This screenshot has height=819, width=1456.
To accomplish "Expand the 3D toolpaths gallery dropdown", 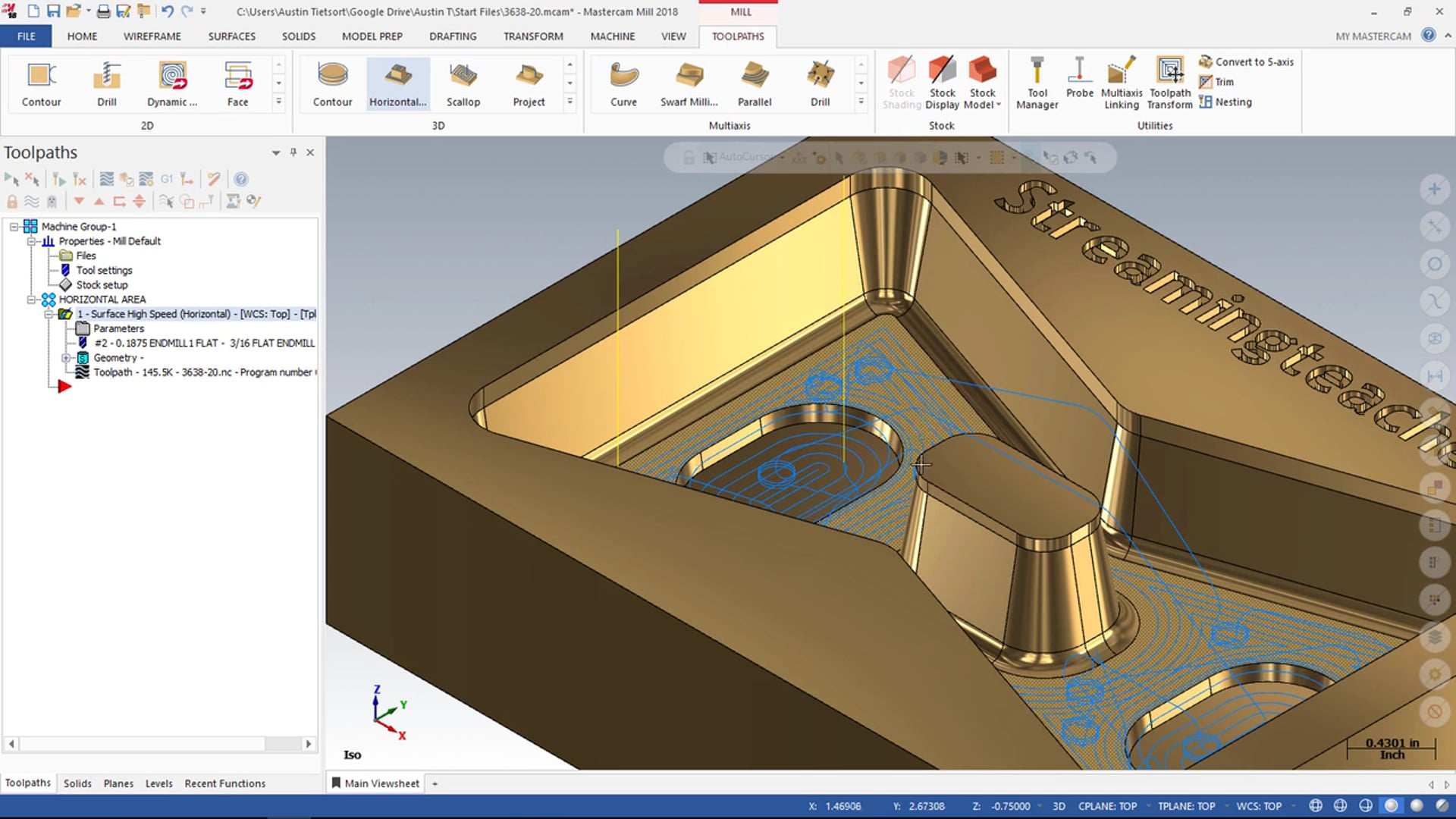I will (x=570, y=102).
